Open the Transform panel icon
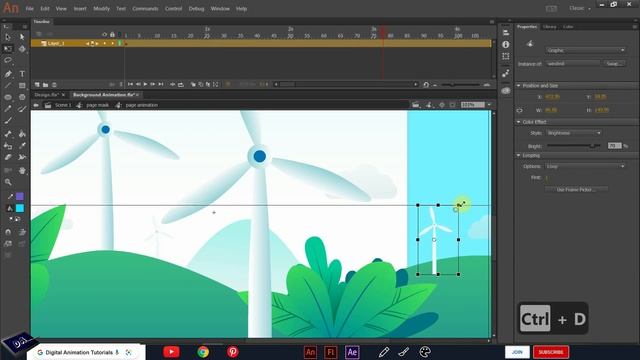This screenshot has width=640, height=360. (506, 56)
